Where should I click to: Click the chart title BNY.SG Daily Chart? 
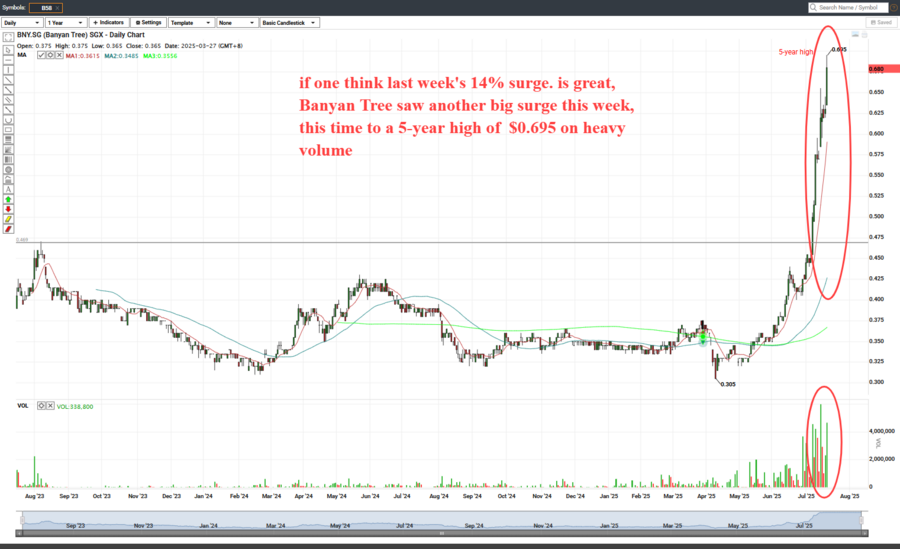pyautogui.click(x=80, y=35)
